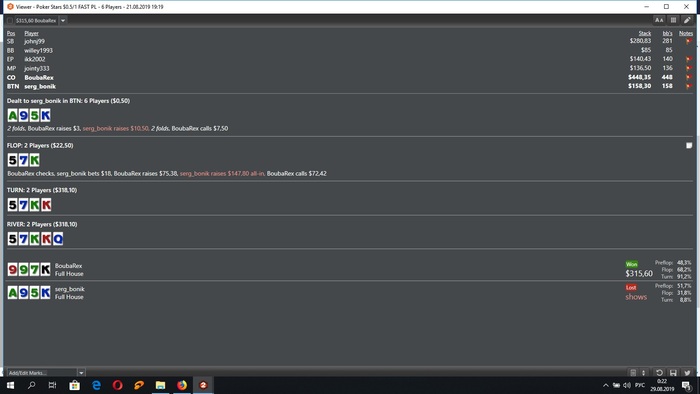Click the $315,60 winnings amount

[639, 274]
